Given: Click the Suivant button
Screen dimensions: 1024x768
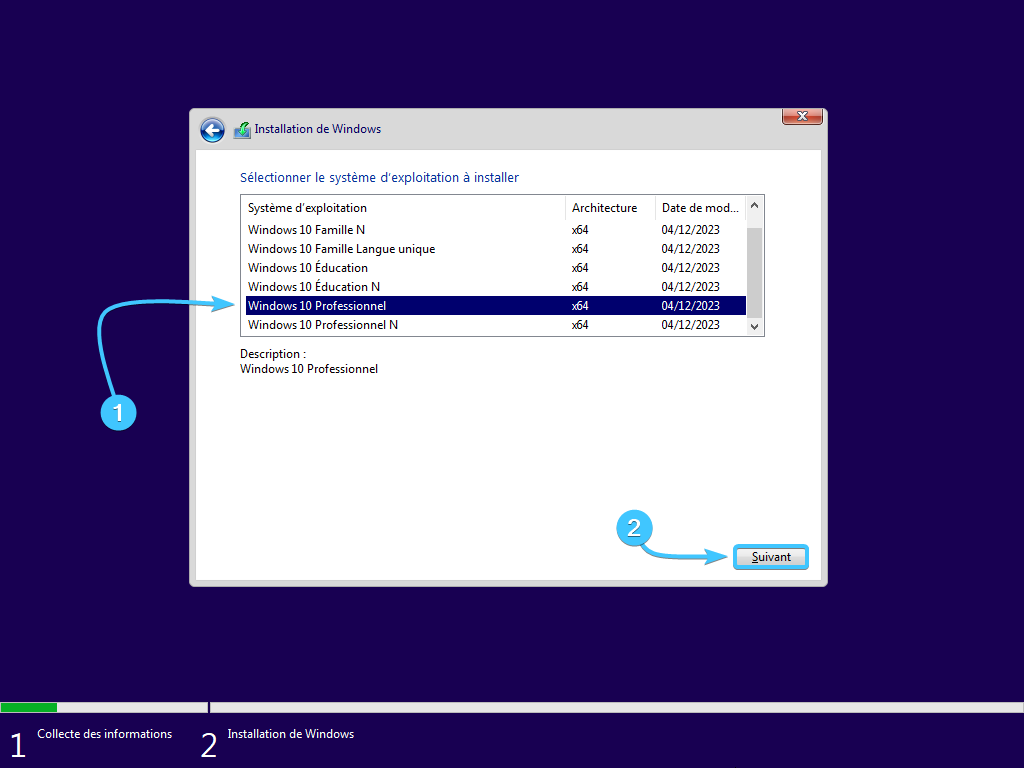Looking at the screenshot, I should click(x=771, y=557).
